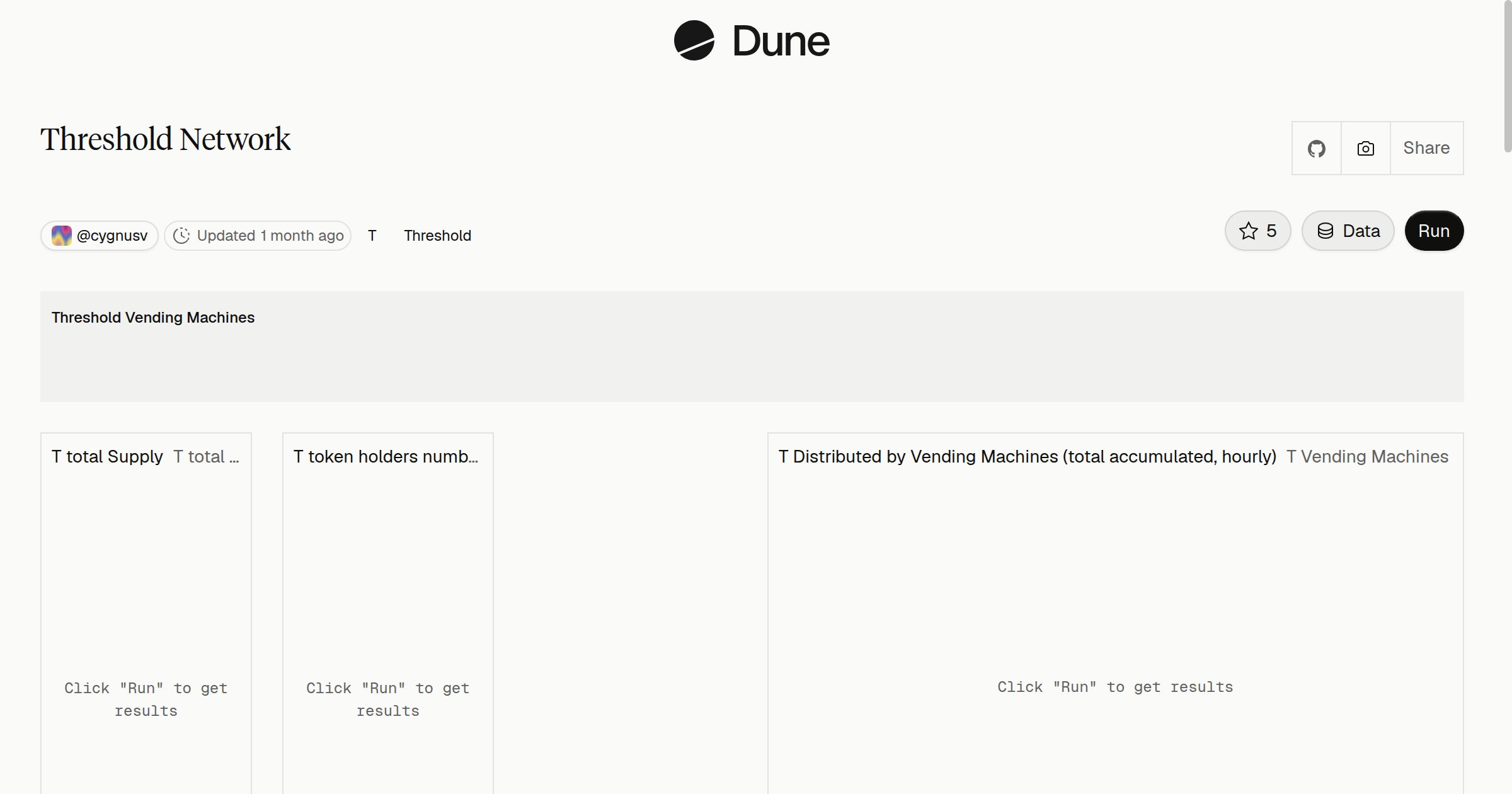Click Threshold Vending Machines text
The width and height of the screenshot is (1512, 794).
pos(153,318)
